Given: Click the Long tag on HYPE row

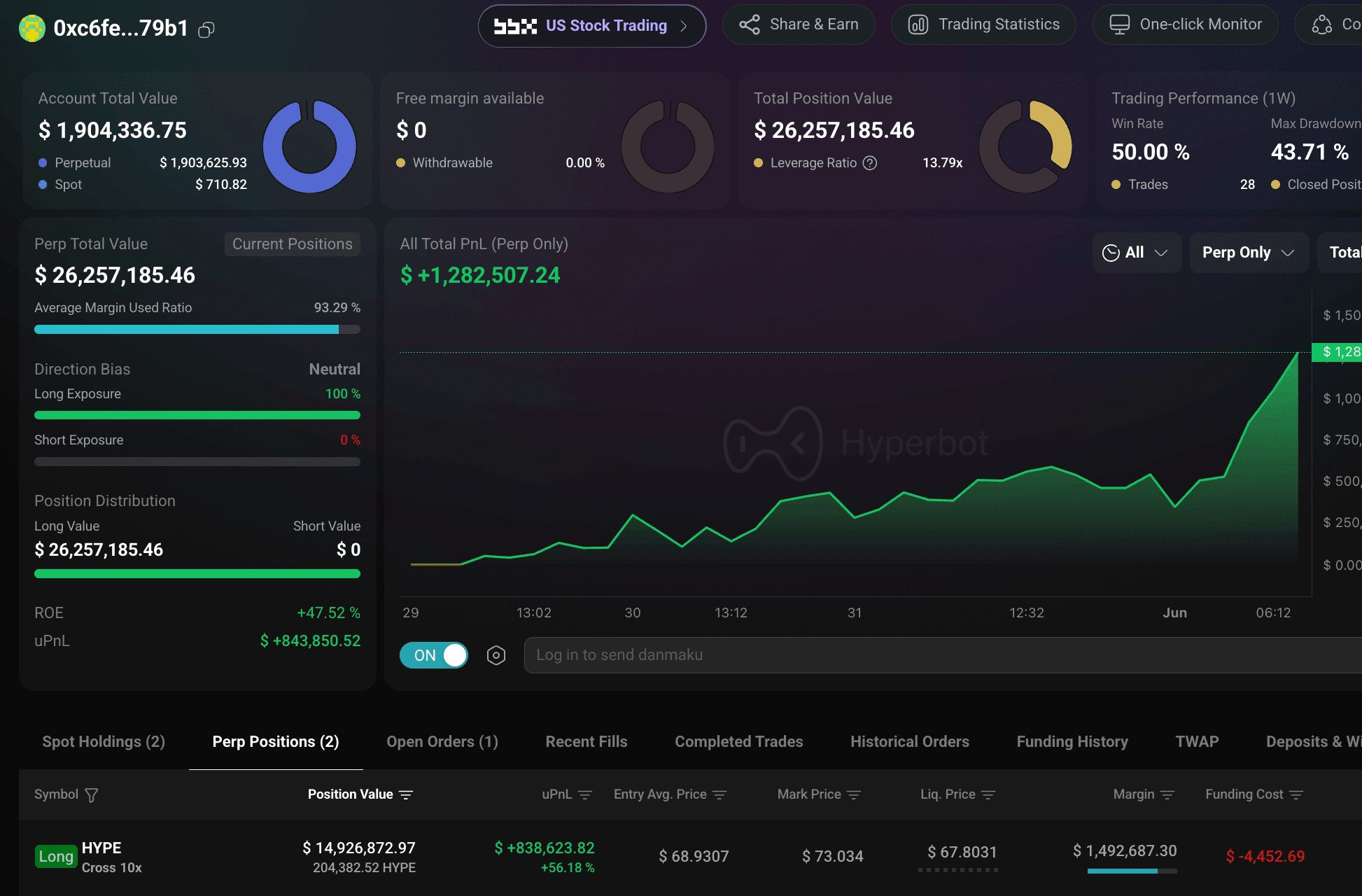Looking at the screenshot, I should coord(56,856).
